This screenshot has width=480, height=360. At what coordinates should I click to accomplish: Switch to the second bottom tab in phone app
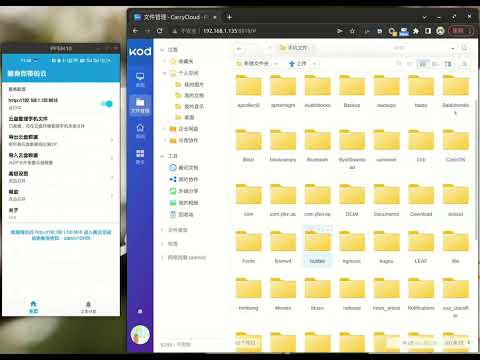[x=88, y=307]
